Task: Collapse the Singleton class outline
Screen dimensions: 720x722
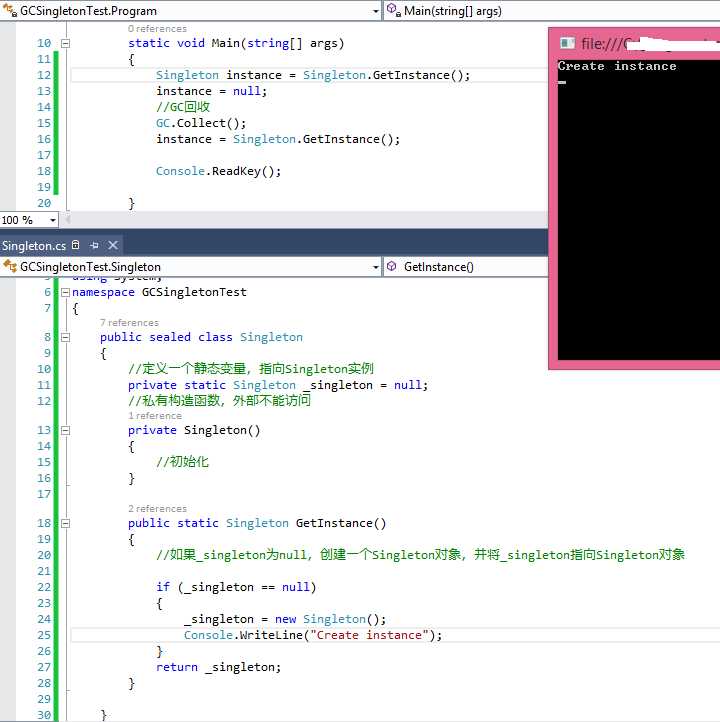Action: point(65,338)
